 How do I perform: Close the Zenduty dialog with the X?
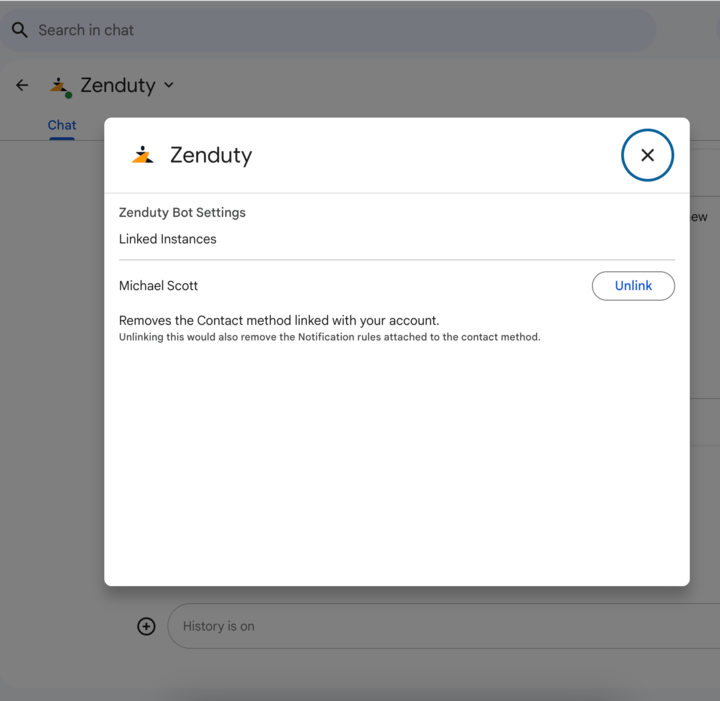point(647,155)
